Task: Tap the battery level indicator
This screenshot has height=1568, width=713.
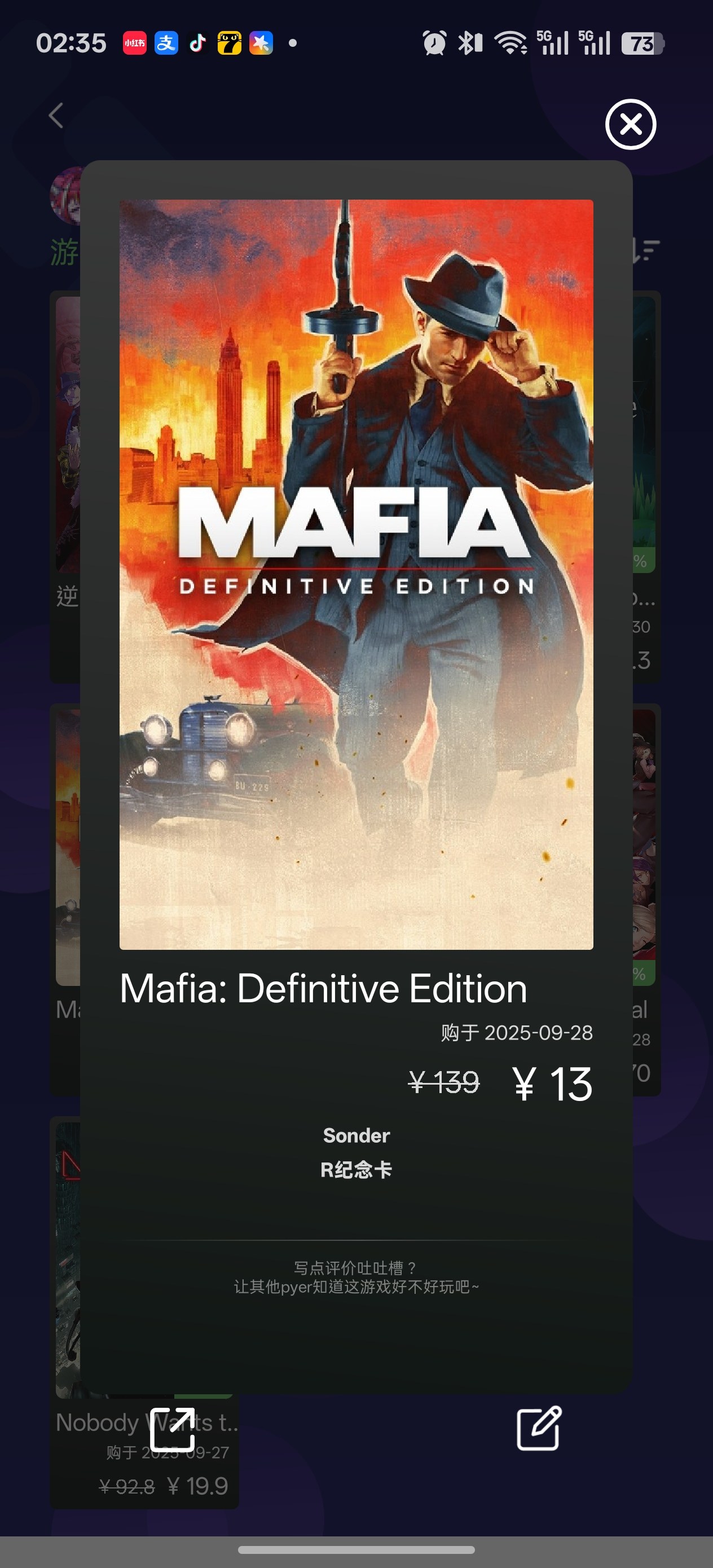Action: [x=642, y=43]
